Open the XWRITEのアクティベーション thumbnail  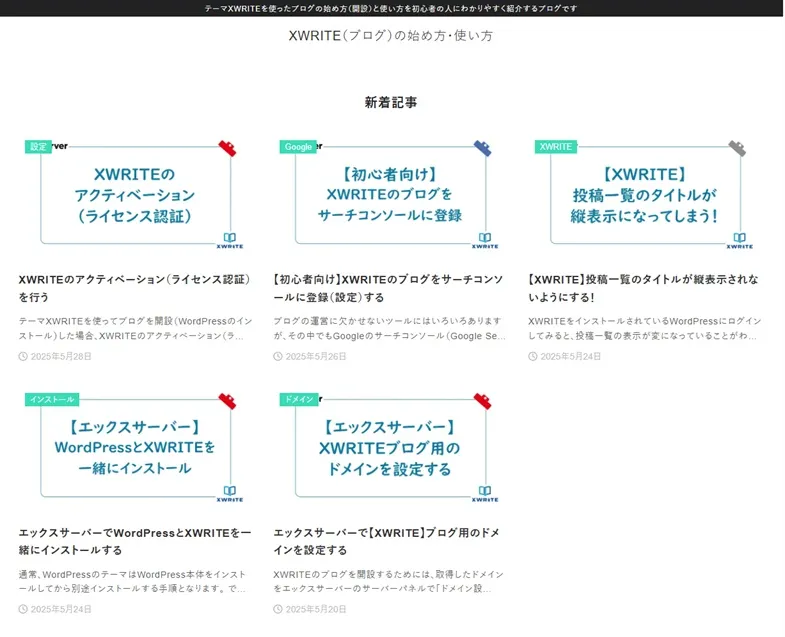point(135,196)
